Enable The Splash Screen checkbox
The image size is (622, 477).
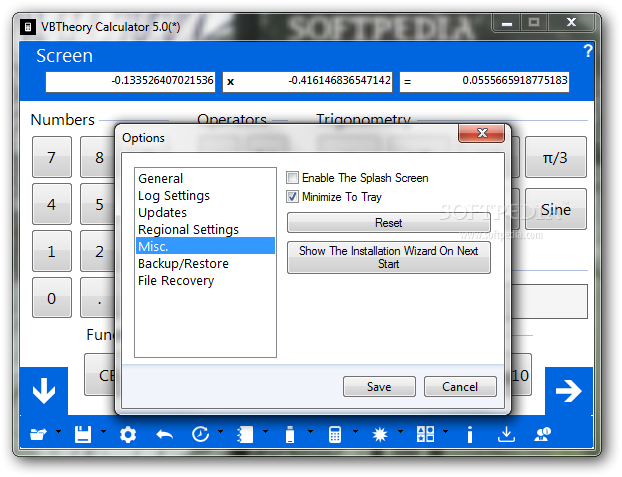coord(292,177)
